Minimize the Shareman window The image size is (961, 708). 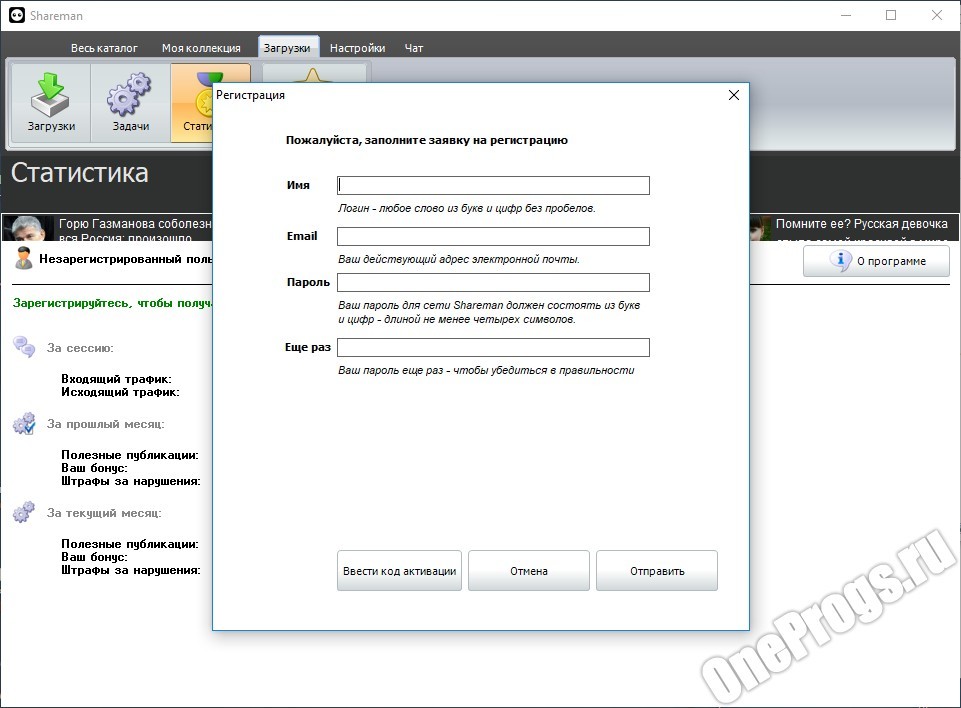(x=846, y=15)
